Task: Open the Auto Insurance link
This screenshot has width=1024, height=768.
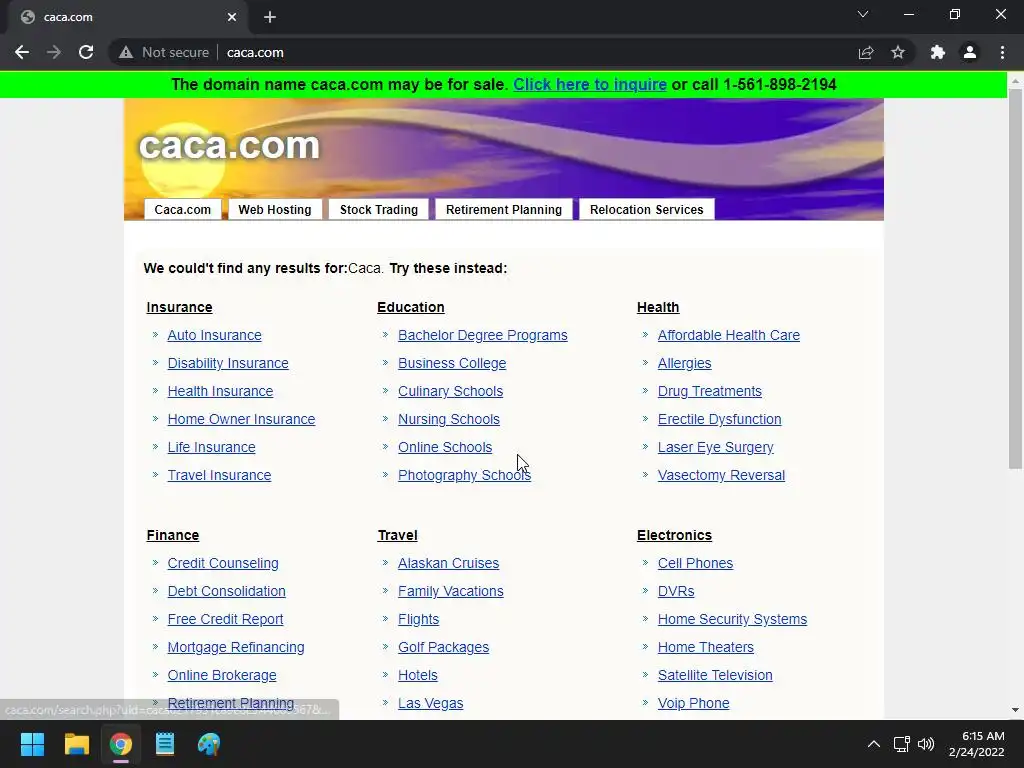Action: point(214,335)
